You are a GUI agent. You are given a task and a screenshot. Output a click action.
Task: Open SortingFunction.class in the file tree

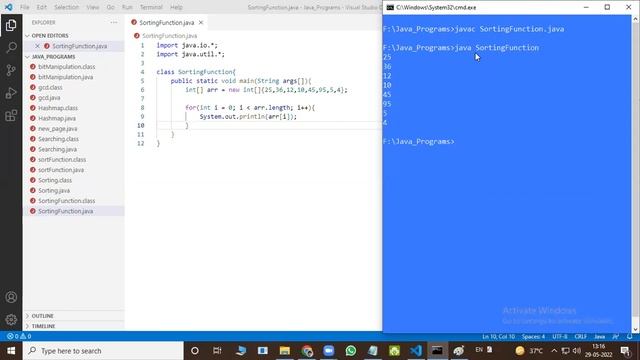(67, 201)
